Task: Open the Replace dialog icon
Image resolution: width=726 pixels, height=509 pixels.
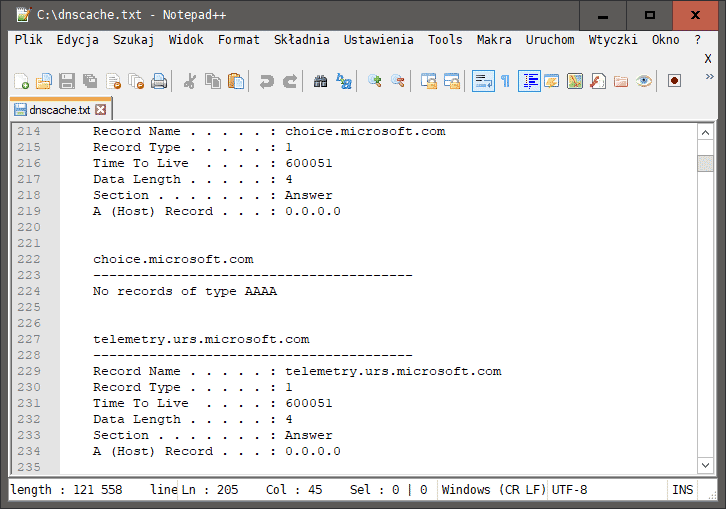Action: [344, 81]
